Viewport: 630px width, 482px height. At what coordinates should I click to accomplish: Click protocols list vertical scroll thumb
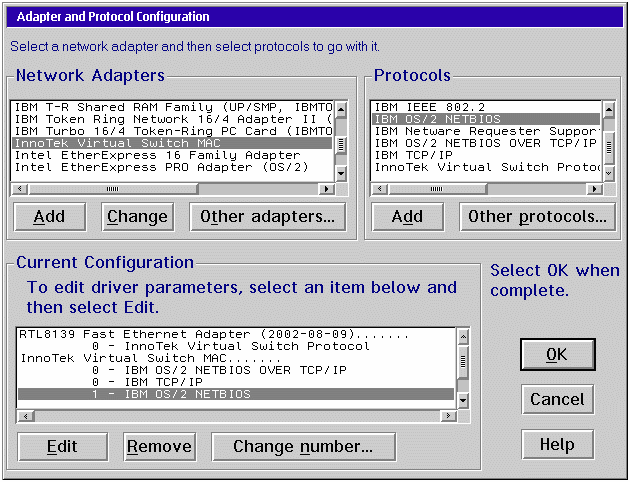[x=609, y=147]
